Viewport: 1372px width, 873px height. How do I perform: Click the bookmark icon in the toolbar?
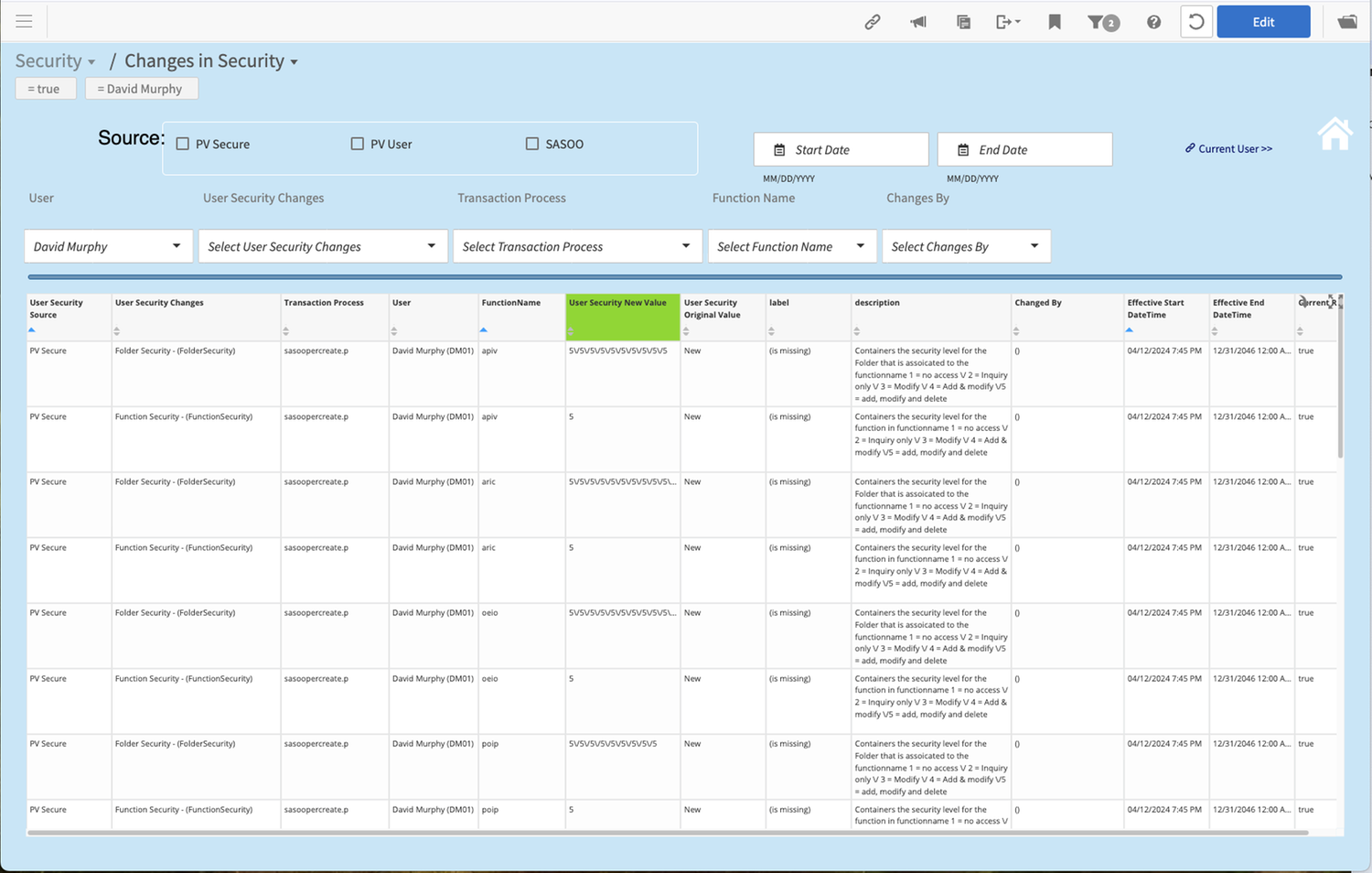tap(1054, 21)
